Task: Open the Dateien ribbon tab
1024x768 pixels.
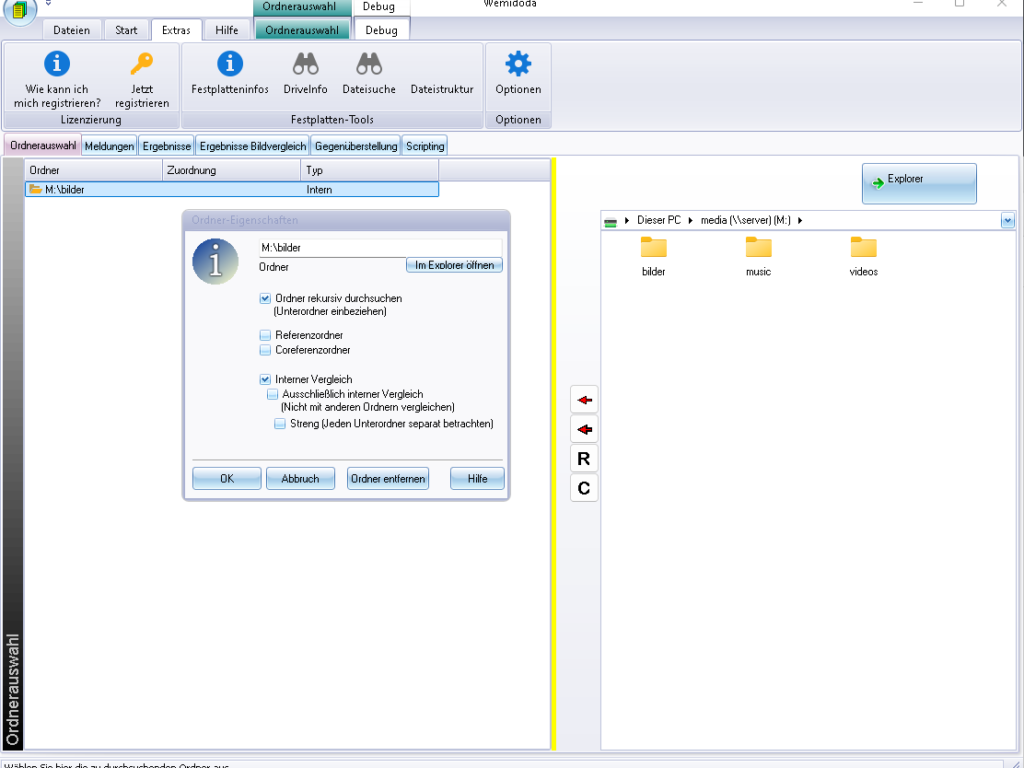Action: pyautogui.click(x=72, y=30)
